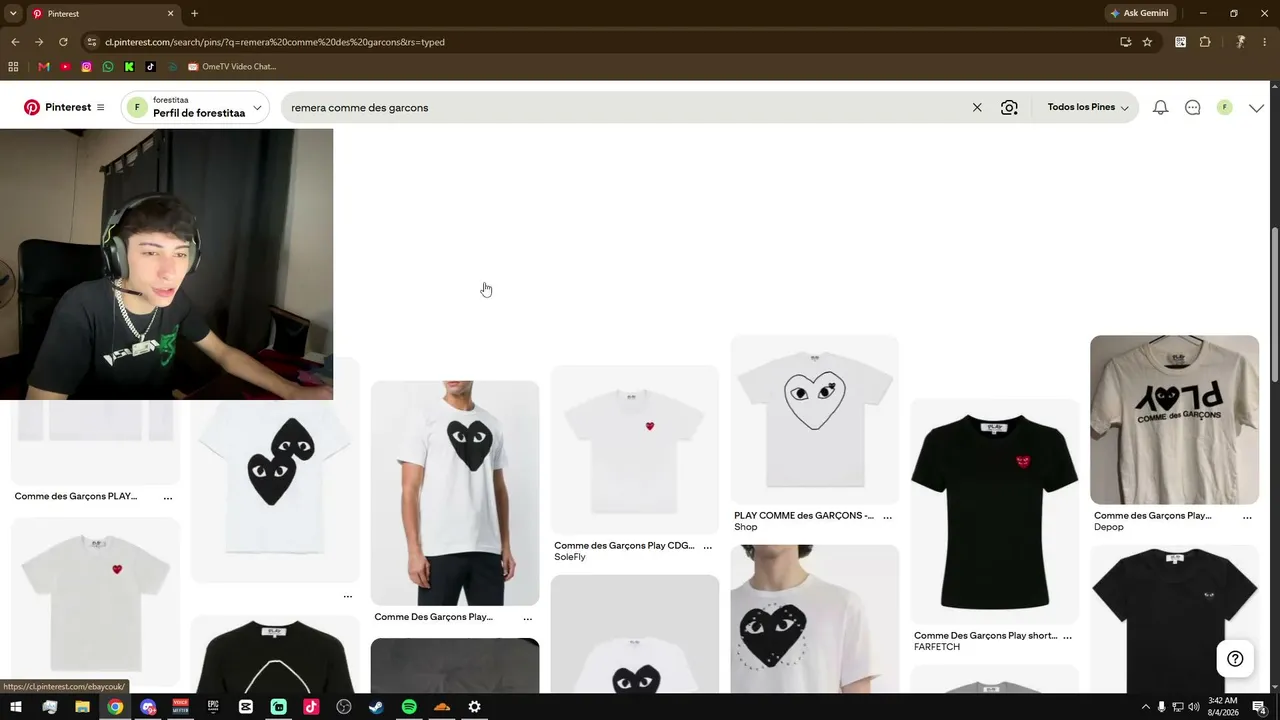Clear the search query with the X
This screenshot has height=720, width=1280.
977,107
